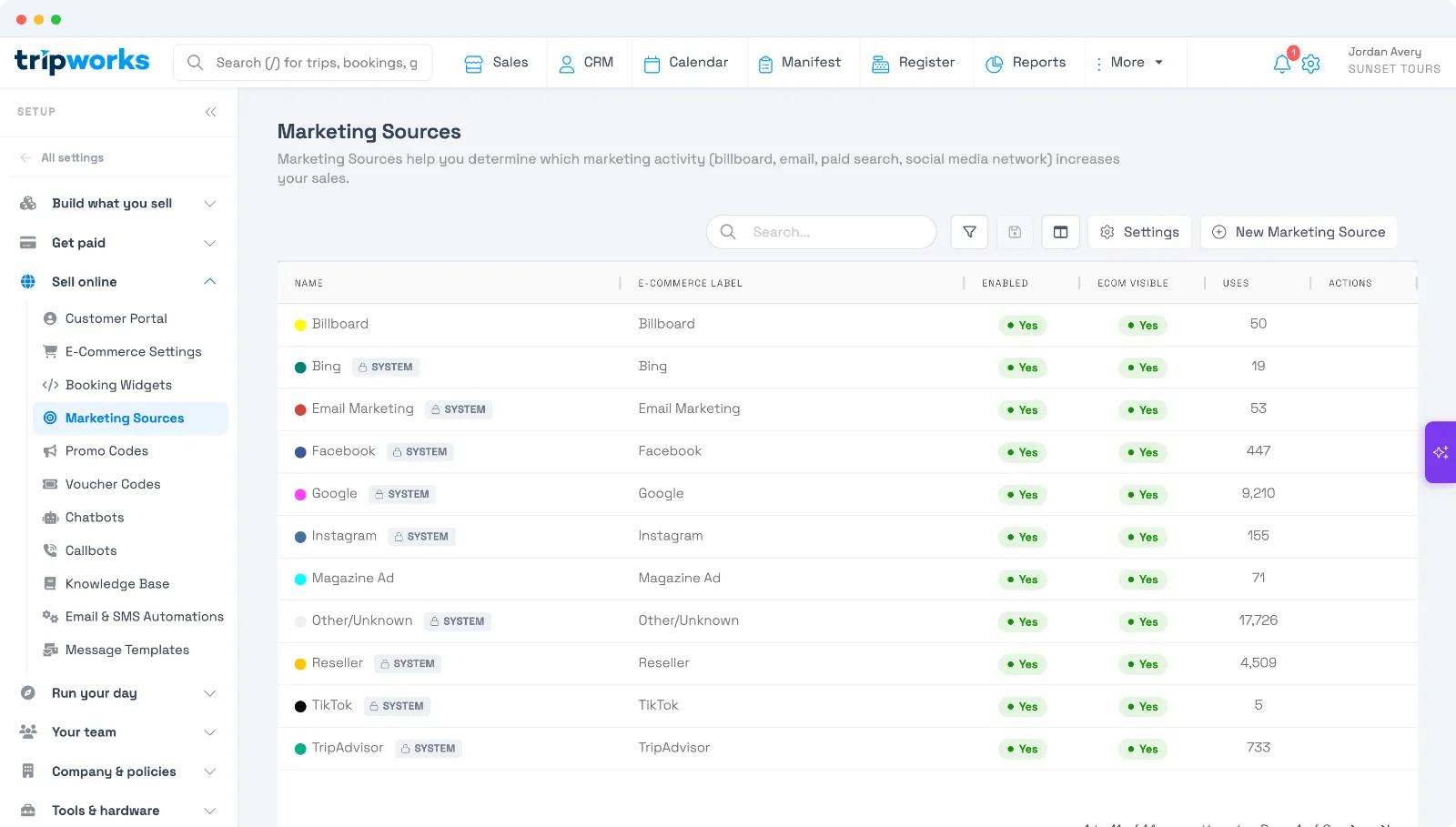The image size is (1456, 827).
Task: Expand the Get paid section chevron
Action: pos(210,243)
